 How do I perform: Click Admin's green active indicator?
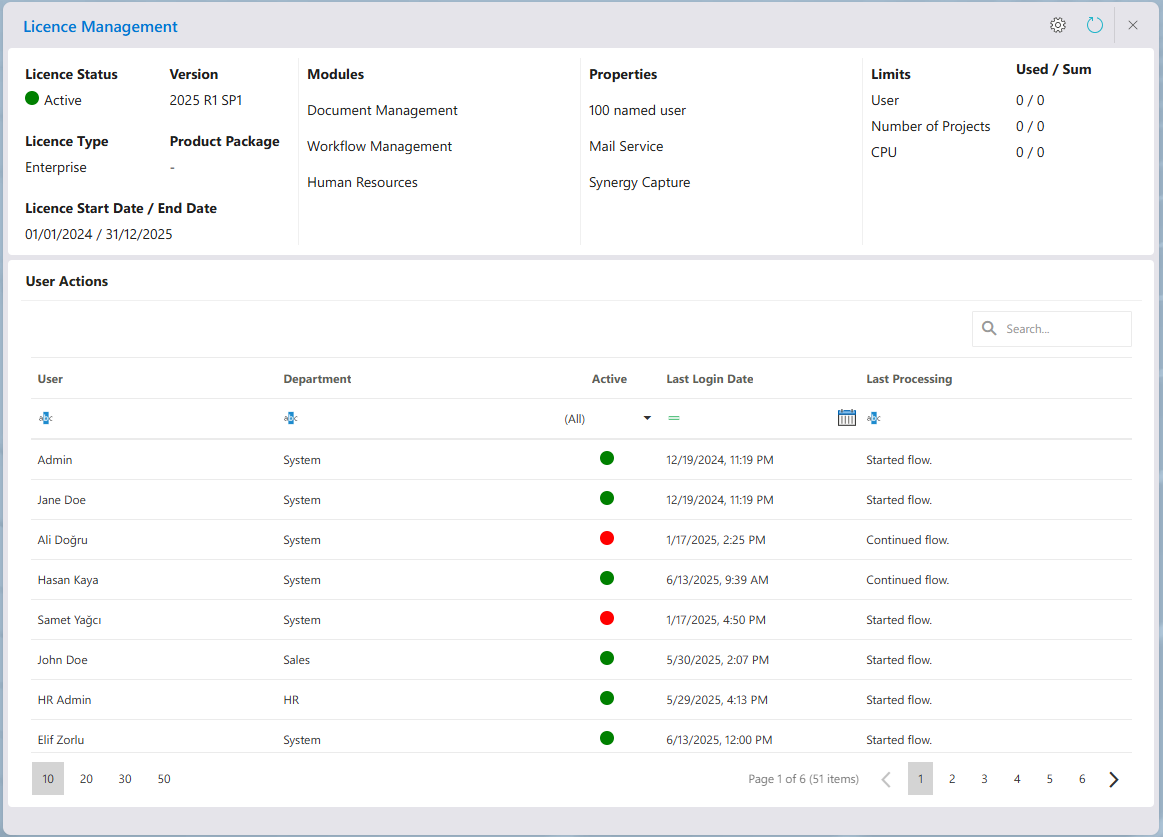[x=607, y=459]
